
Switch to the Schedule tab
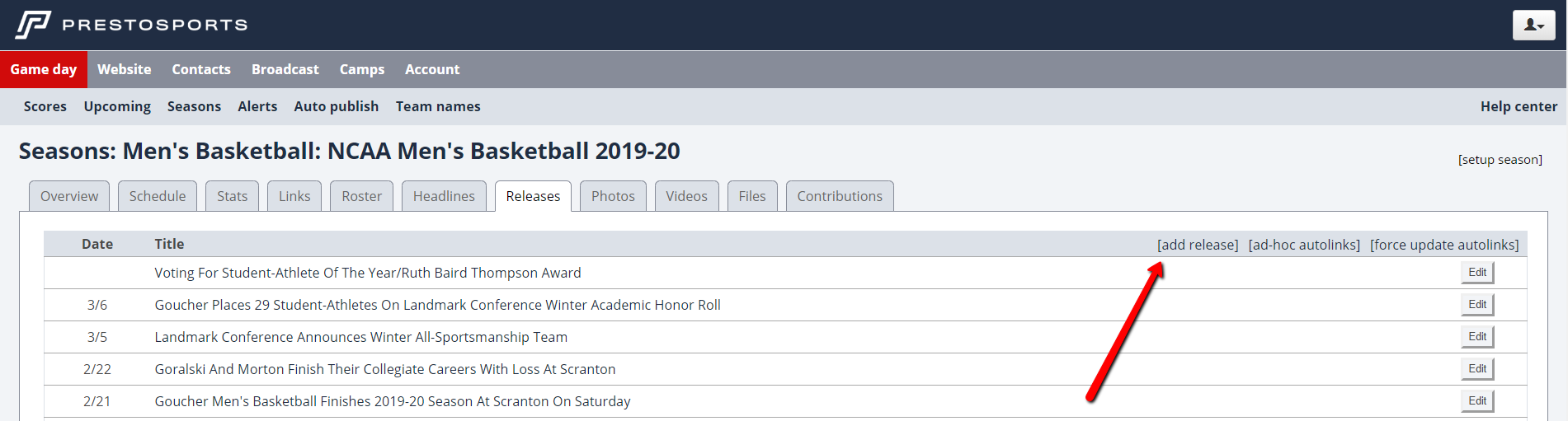(157, 197)
